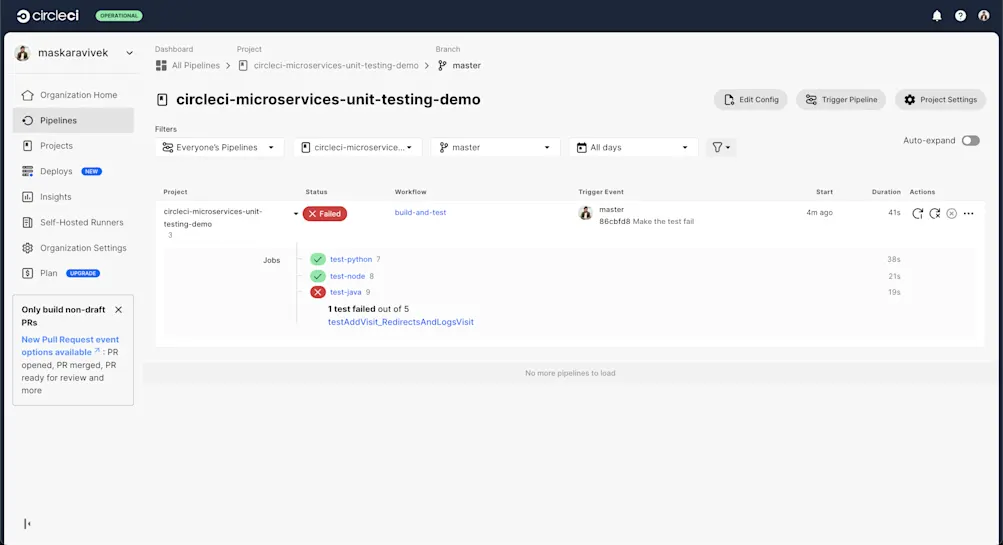1003x545 pixels.
Task: Rerun workflow from start icon
Action: [x=917, y=214]
